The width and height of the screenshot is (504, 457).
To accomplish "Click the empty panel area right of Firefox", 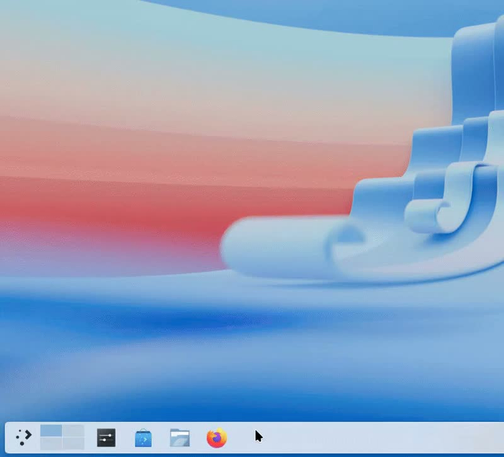I will pos(367,438).
